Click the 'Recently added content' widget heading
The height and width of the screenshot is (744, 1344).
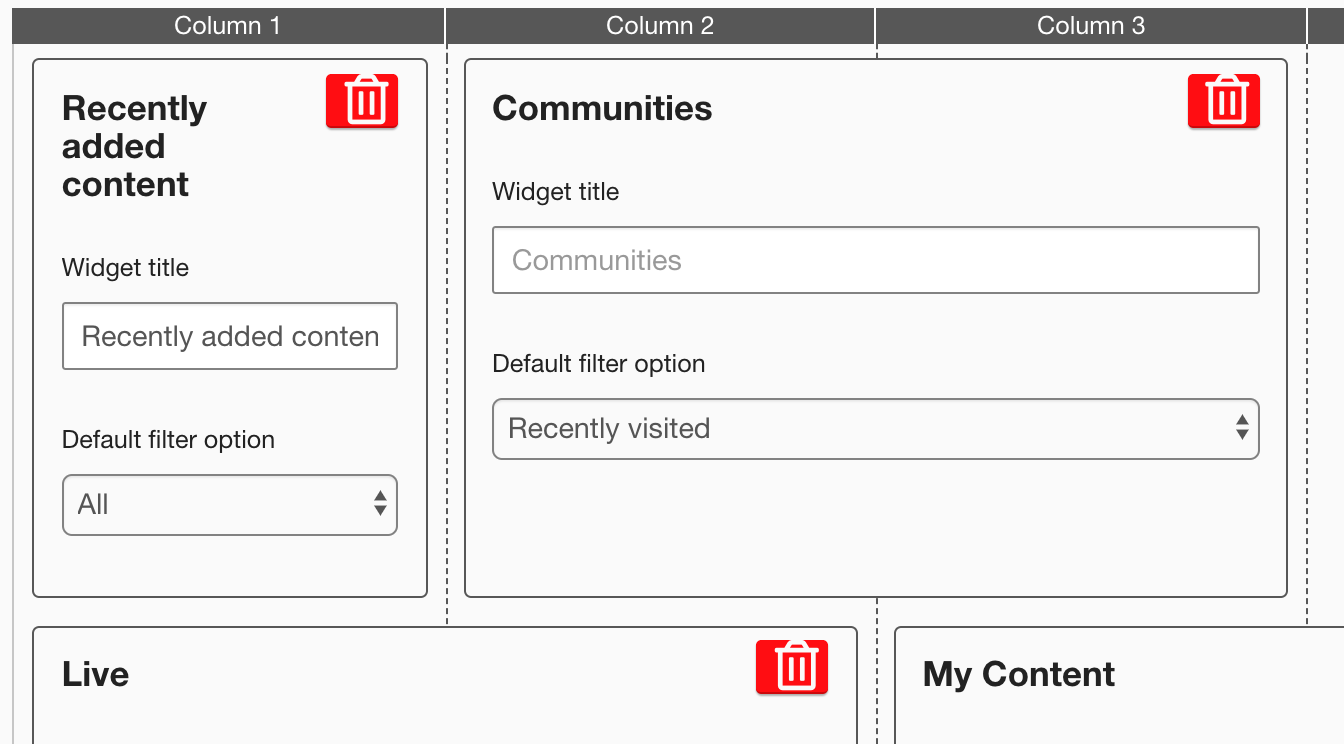134,146
